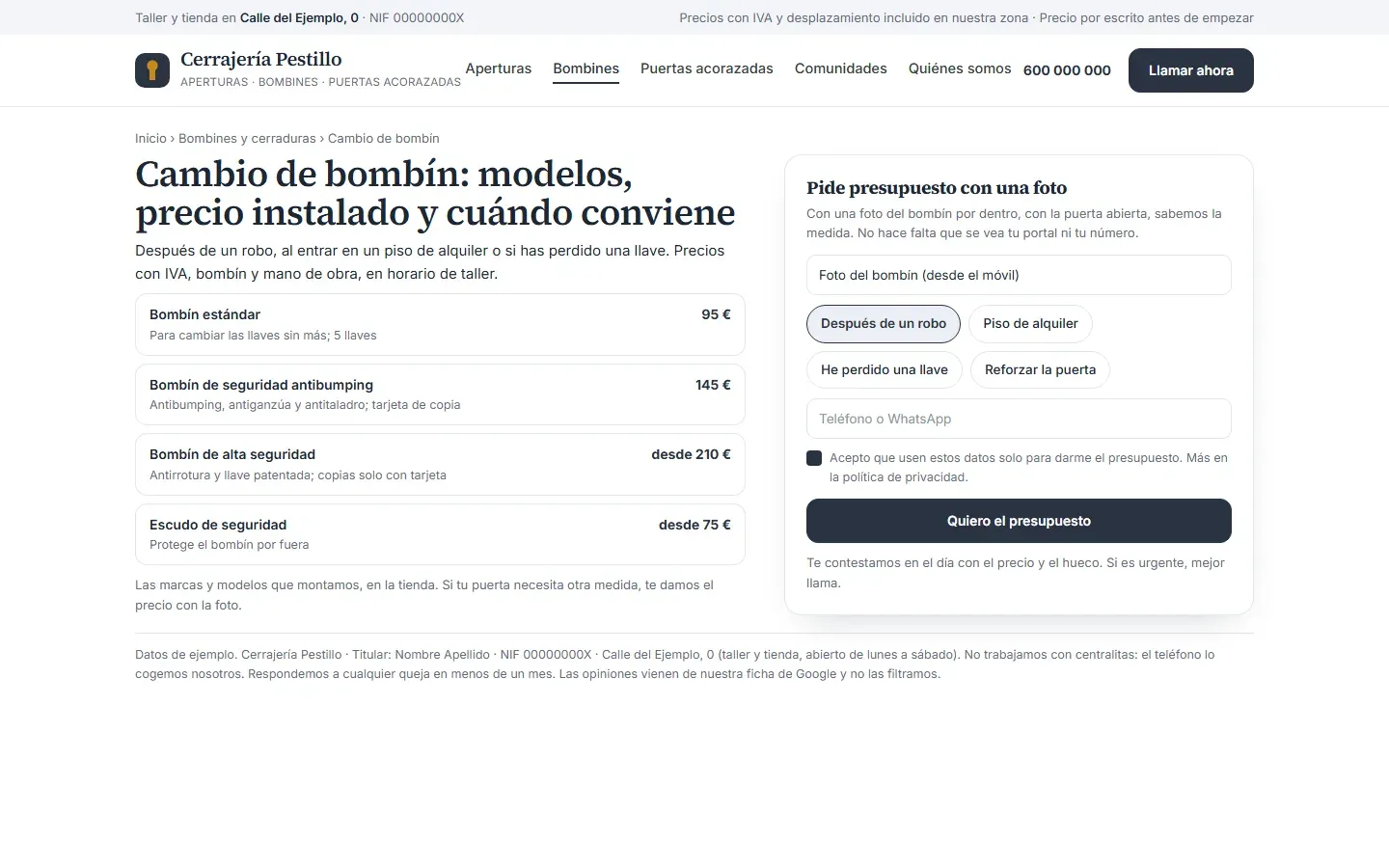
Task: Focus the Teléfono o WhatsApp field
Action: (1019, 419)
